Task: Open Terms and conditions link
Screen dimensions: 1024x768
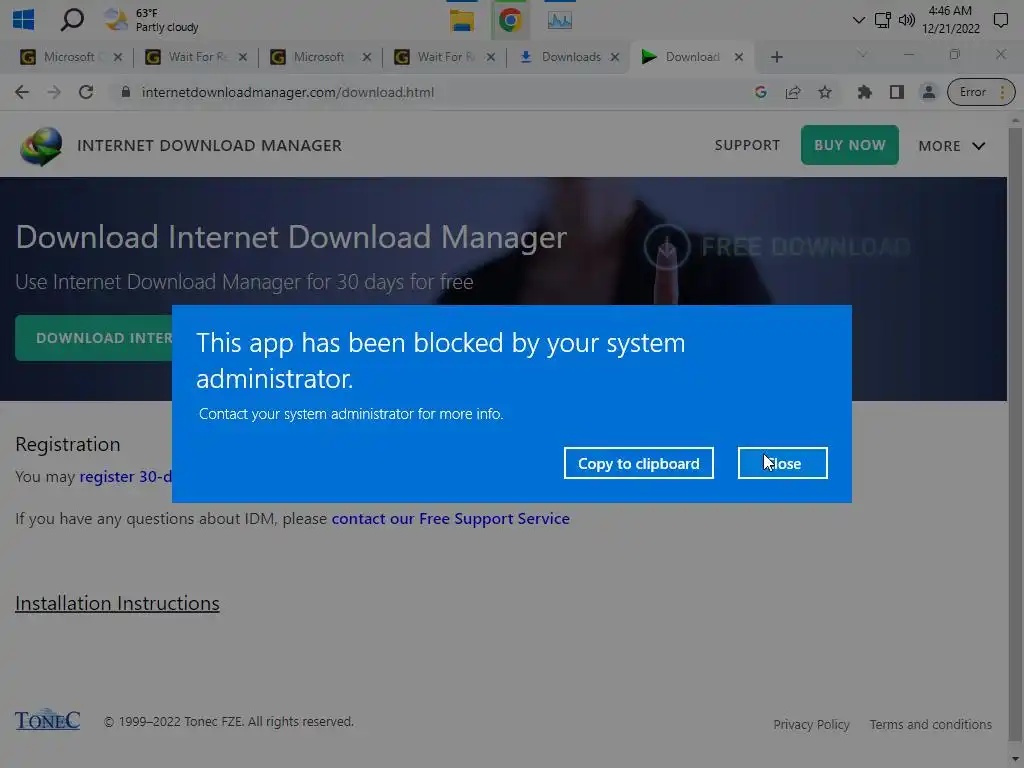Action: (930, 724)
